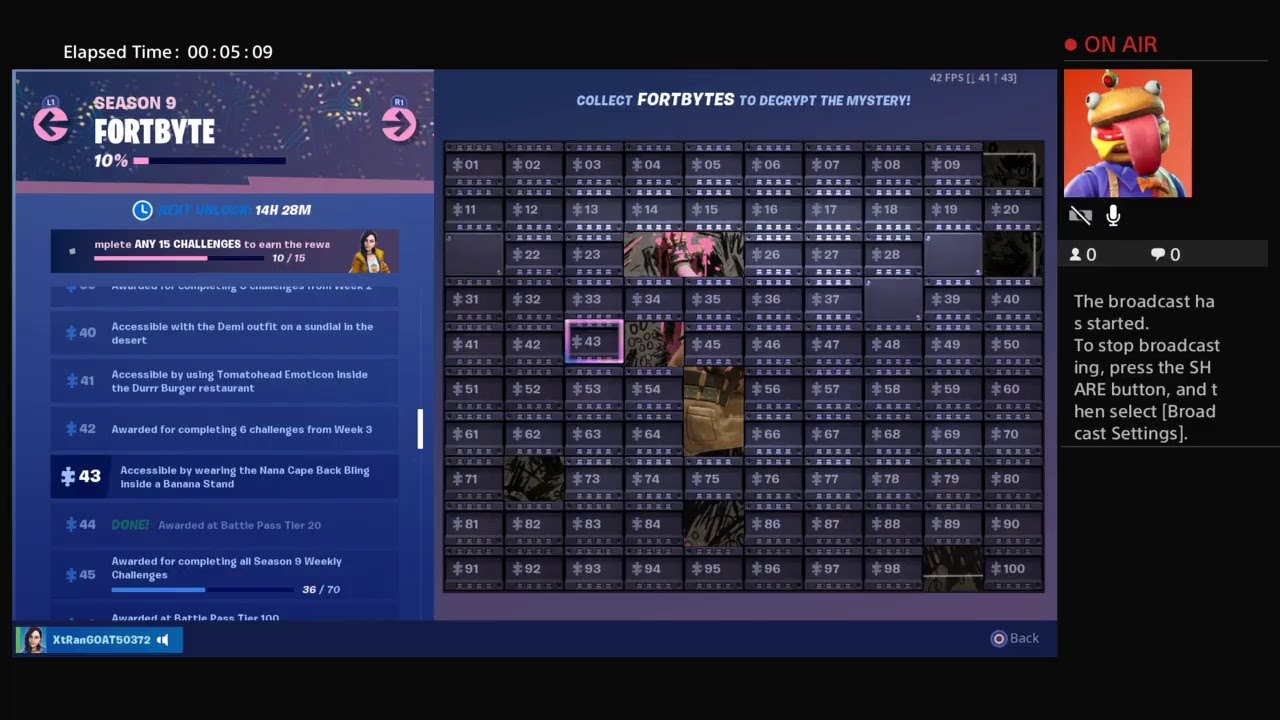Select Fortbyte tile #84
Screen dimensions: 1280x720
(x=654, y=524)
